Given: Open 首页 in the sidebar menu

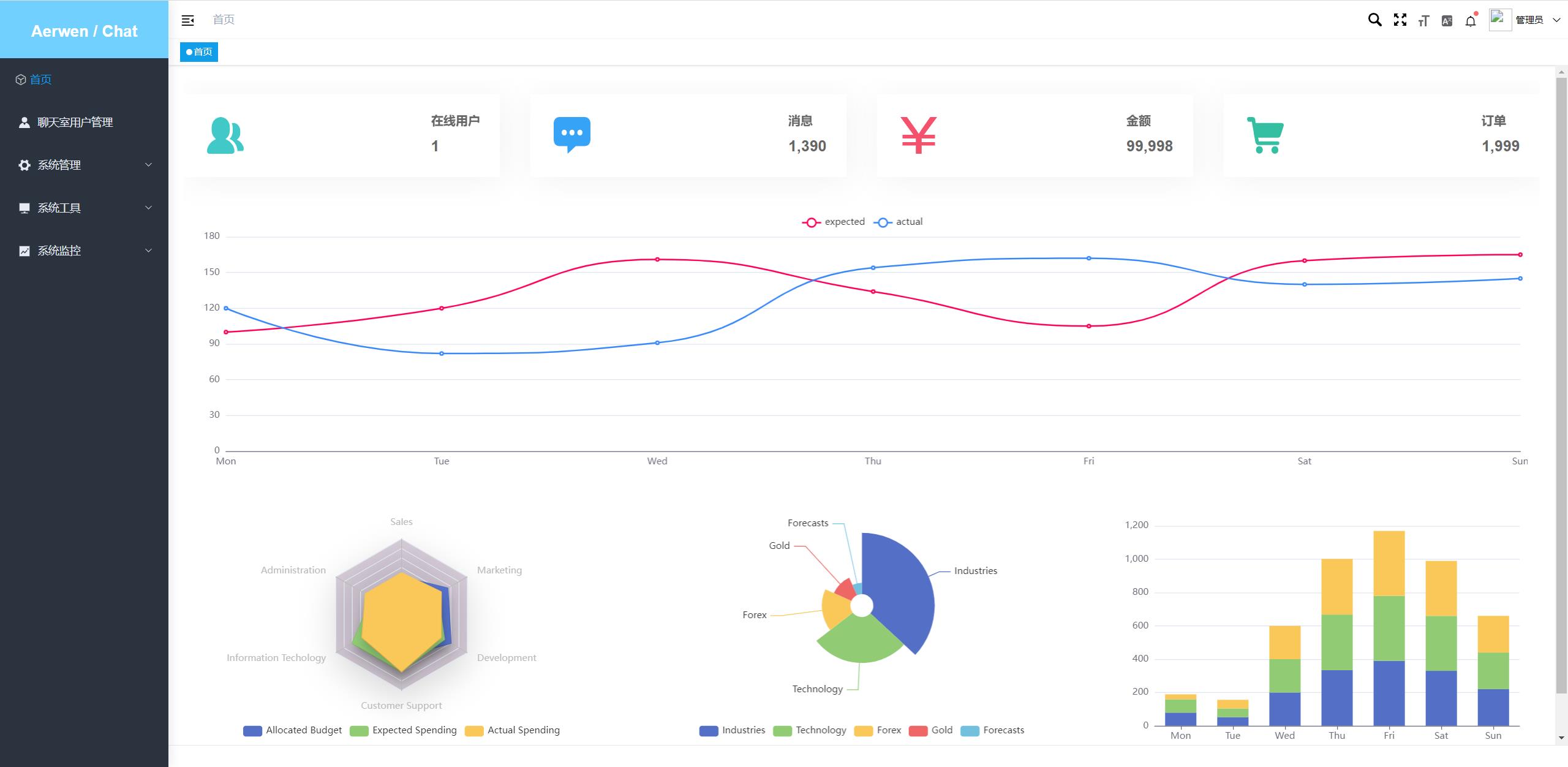Looking at the screenshot, I should pyautogui.click(x=84, y=80).
